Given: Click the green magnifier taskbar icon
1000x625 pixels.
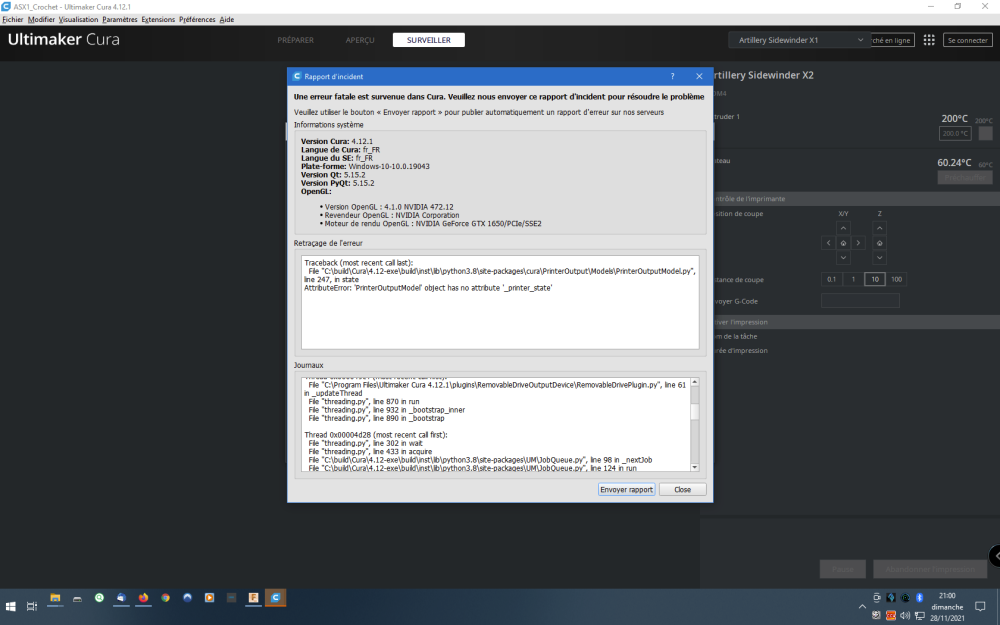Looking at the screenshot, I should 99,598.
